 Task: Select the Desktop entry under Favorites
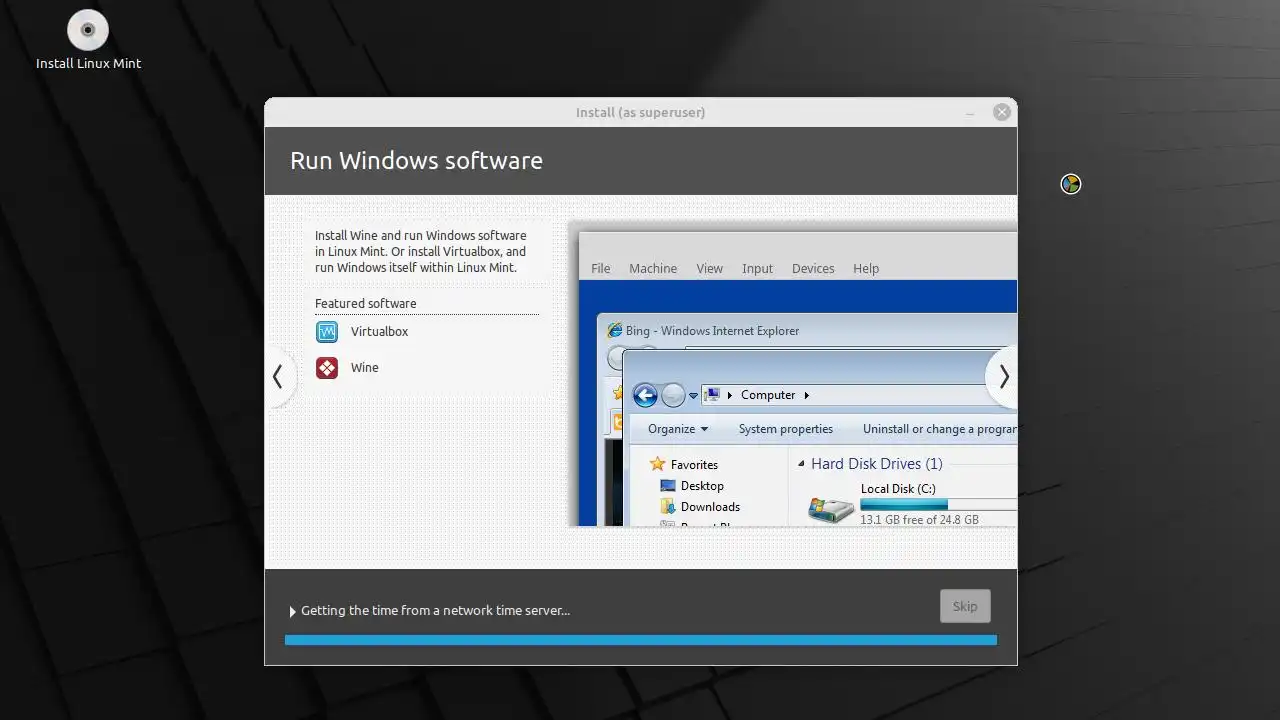(x=702, y=486)
